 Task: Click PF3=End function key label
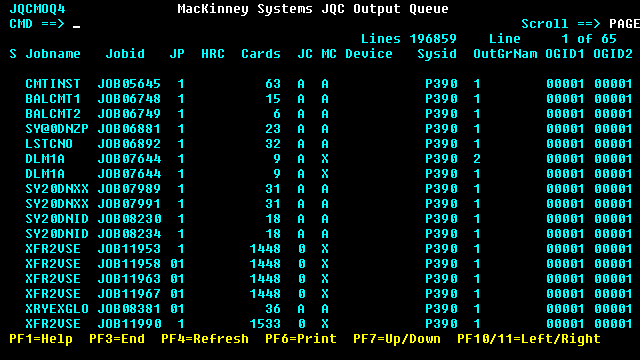[x=117, y=339]
